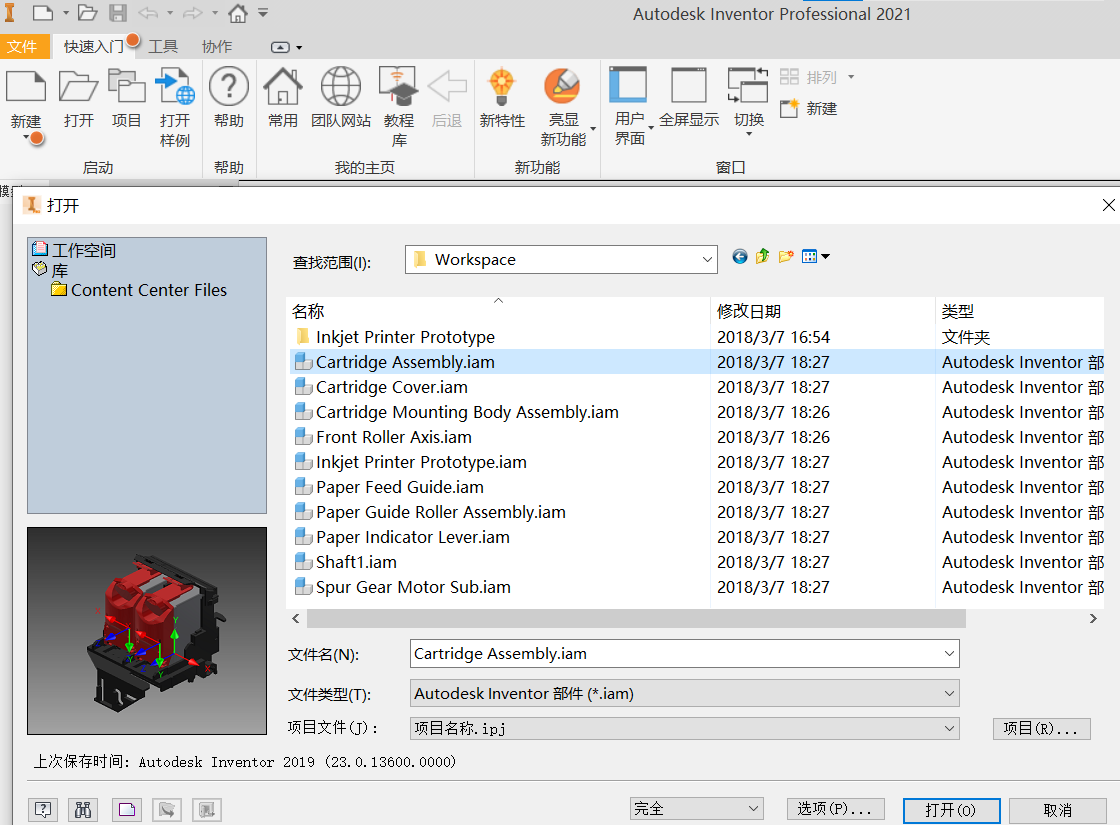The image size is (1120, 825).
Task: Sort files by Name column header
Action: coord(498,311)
